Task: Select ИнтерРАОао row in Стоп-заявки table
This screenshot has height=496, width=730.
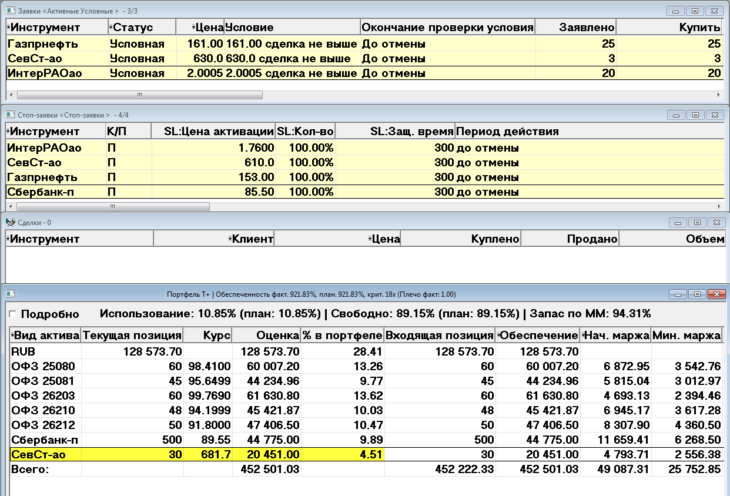Action: pos(365,148)
